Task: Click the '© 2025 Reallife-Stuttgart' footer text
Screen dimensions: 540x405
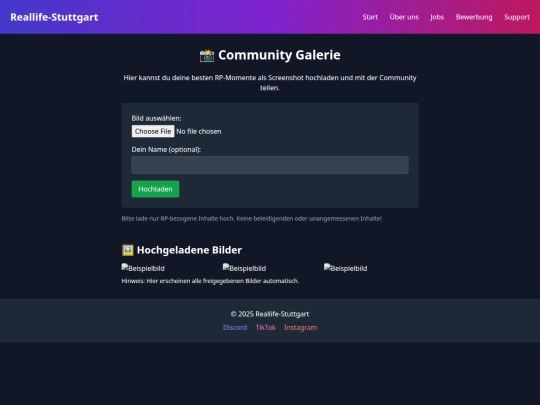Action: 270,314
